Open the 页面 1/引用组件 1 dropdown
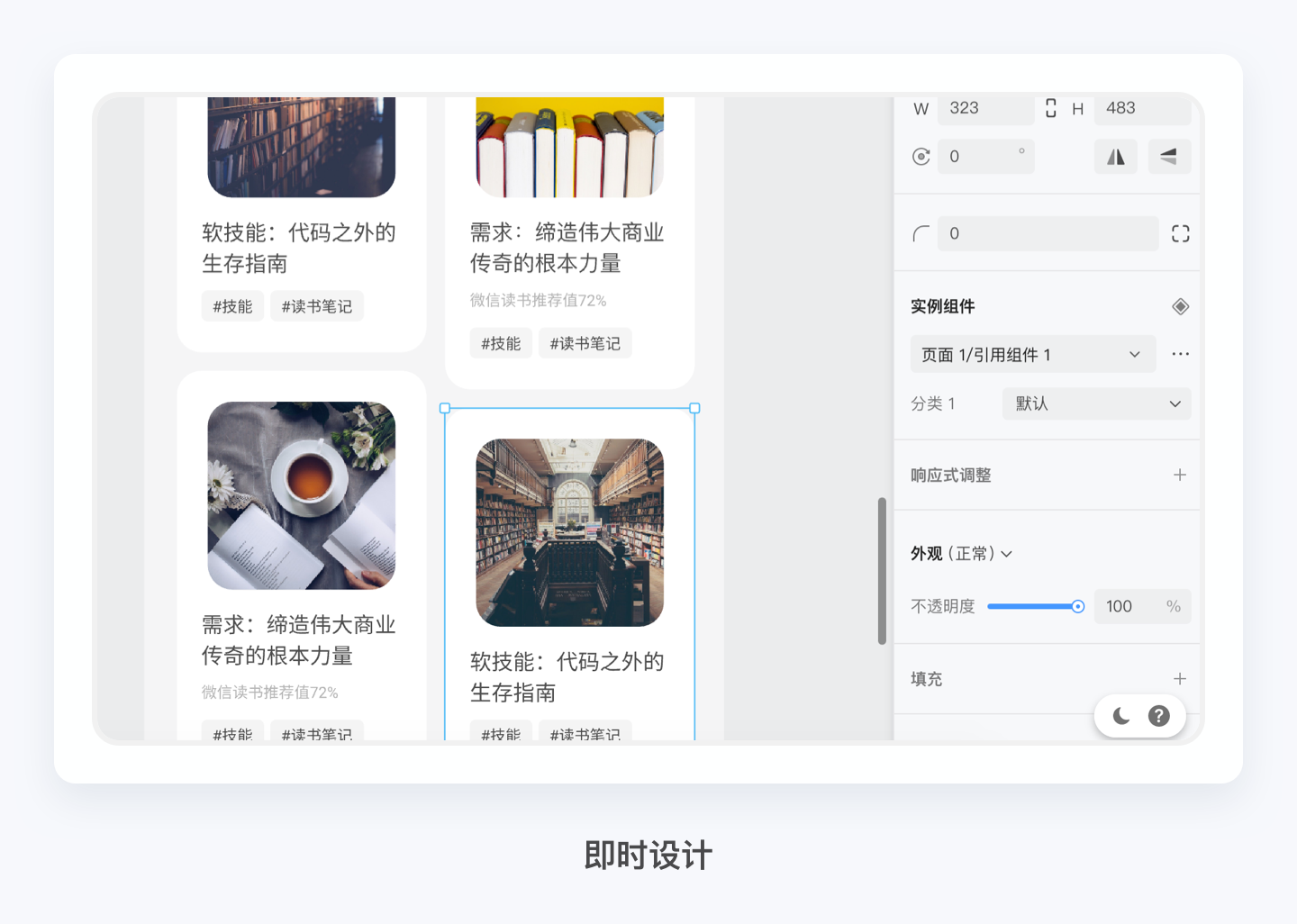The image size is (1297, 924). pos(1032,354)
